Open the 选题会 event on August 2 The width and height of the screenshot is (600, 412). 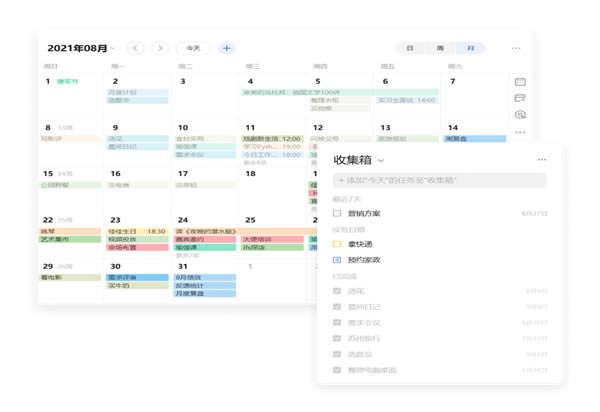(x=137, y=100)
